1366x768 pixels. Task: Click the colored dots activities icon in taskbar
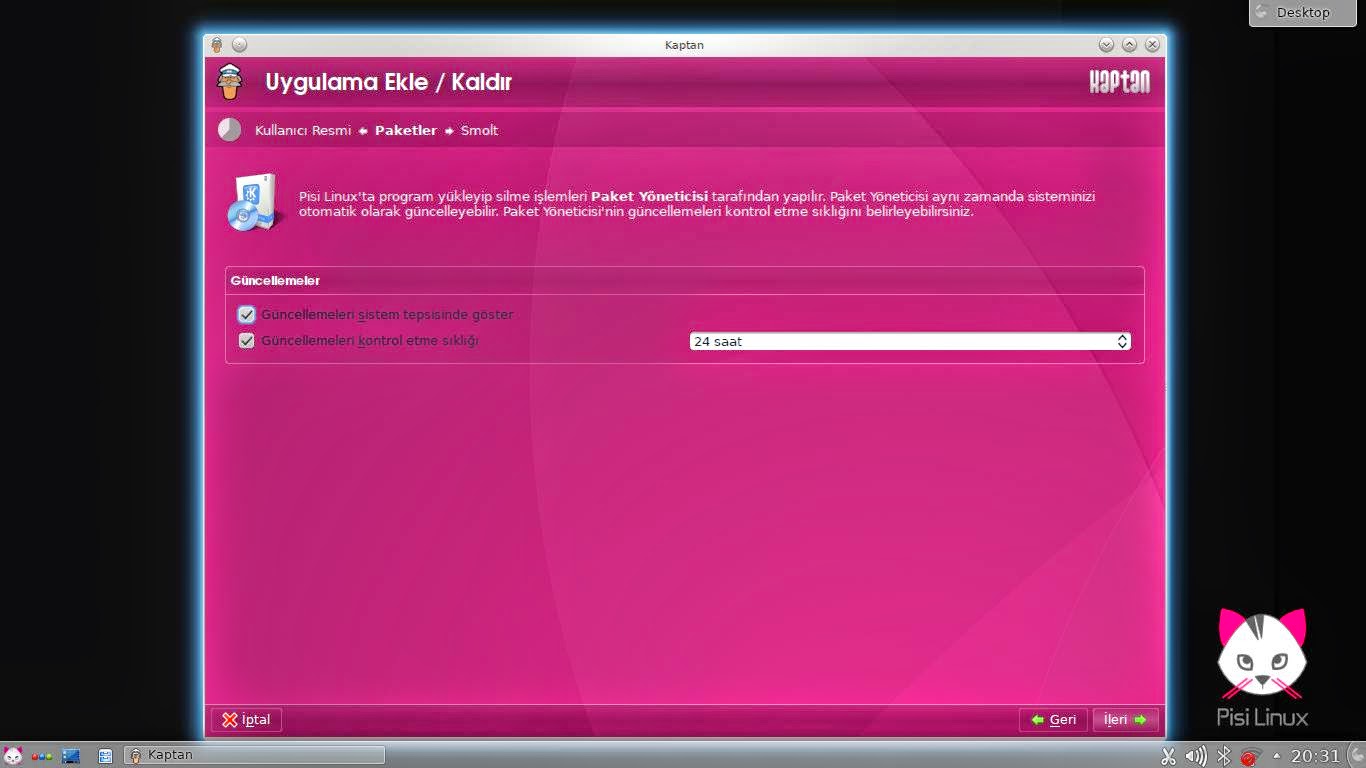[42, 756]
